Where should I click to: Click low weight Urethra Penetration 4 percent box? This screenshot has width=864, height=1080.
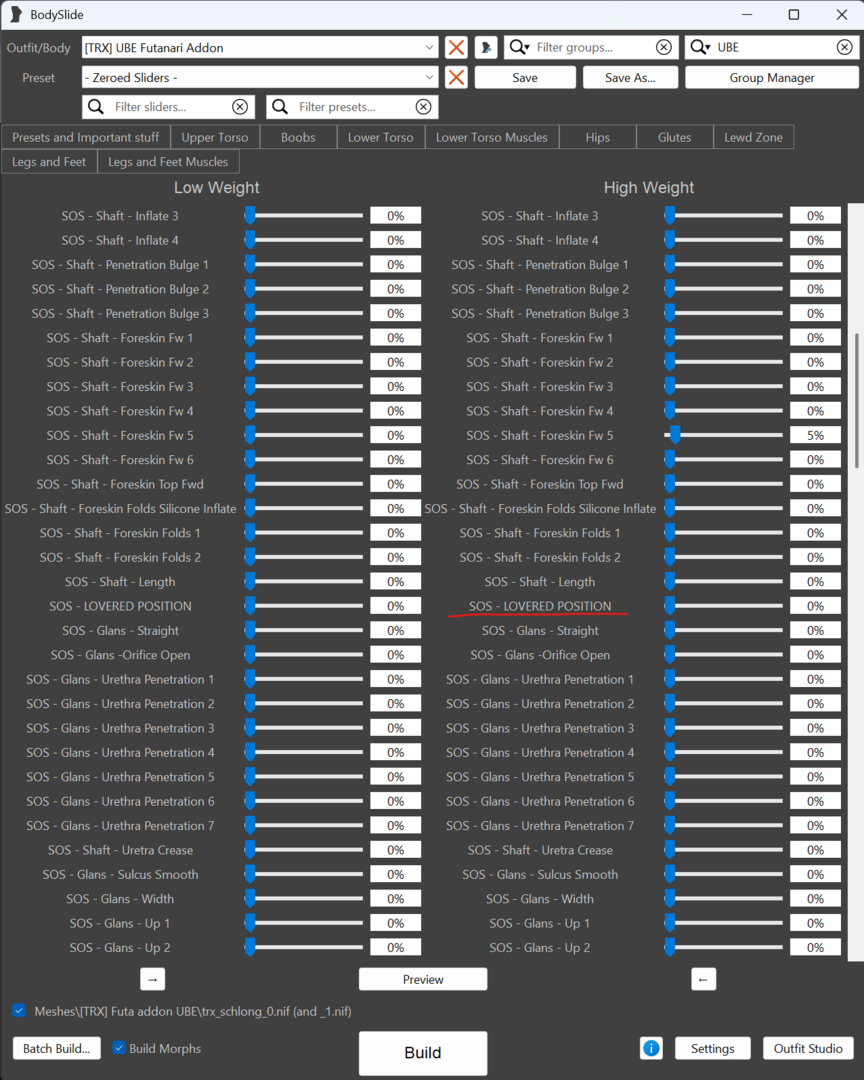(395, 752)
